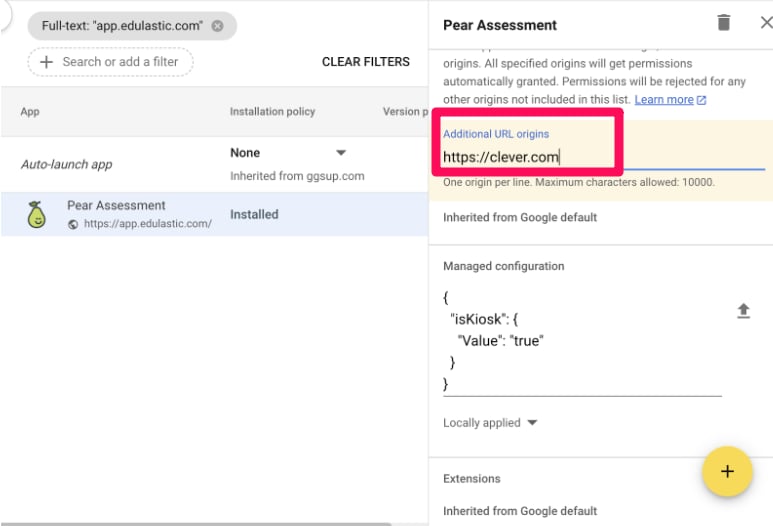Click the Managed configuration heading

click(x=503, y=266)
